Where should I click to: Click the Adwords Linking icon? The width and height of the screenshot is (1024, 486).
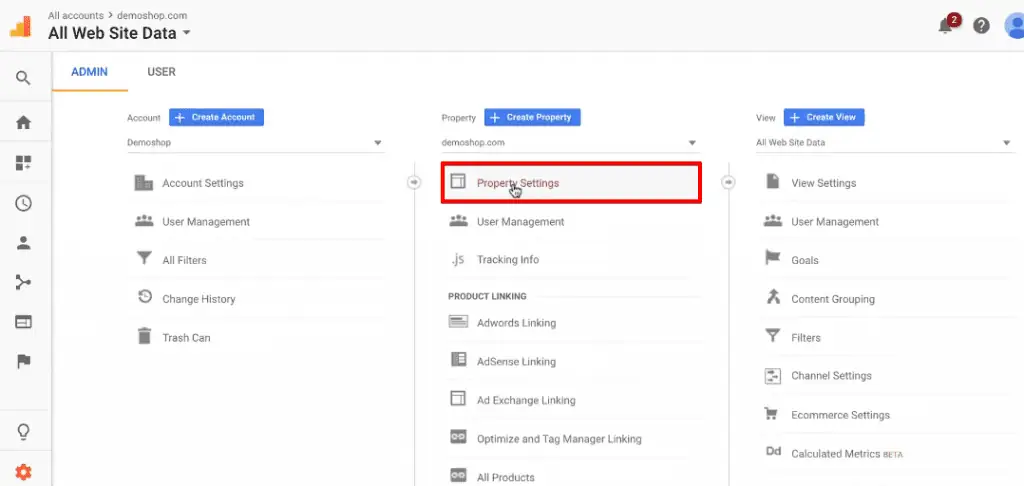(458, 322)
